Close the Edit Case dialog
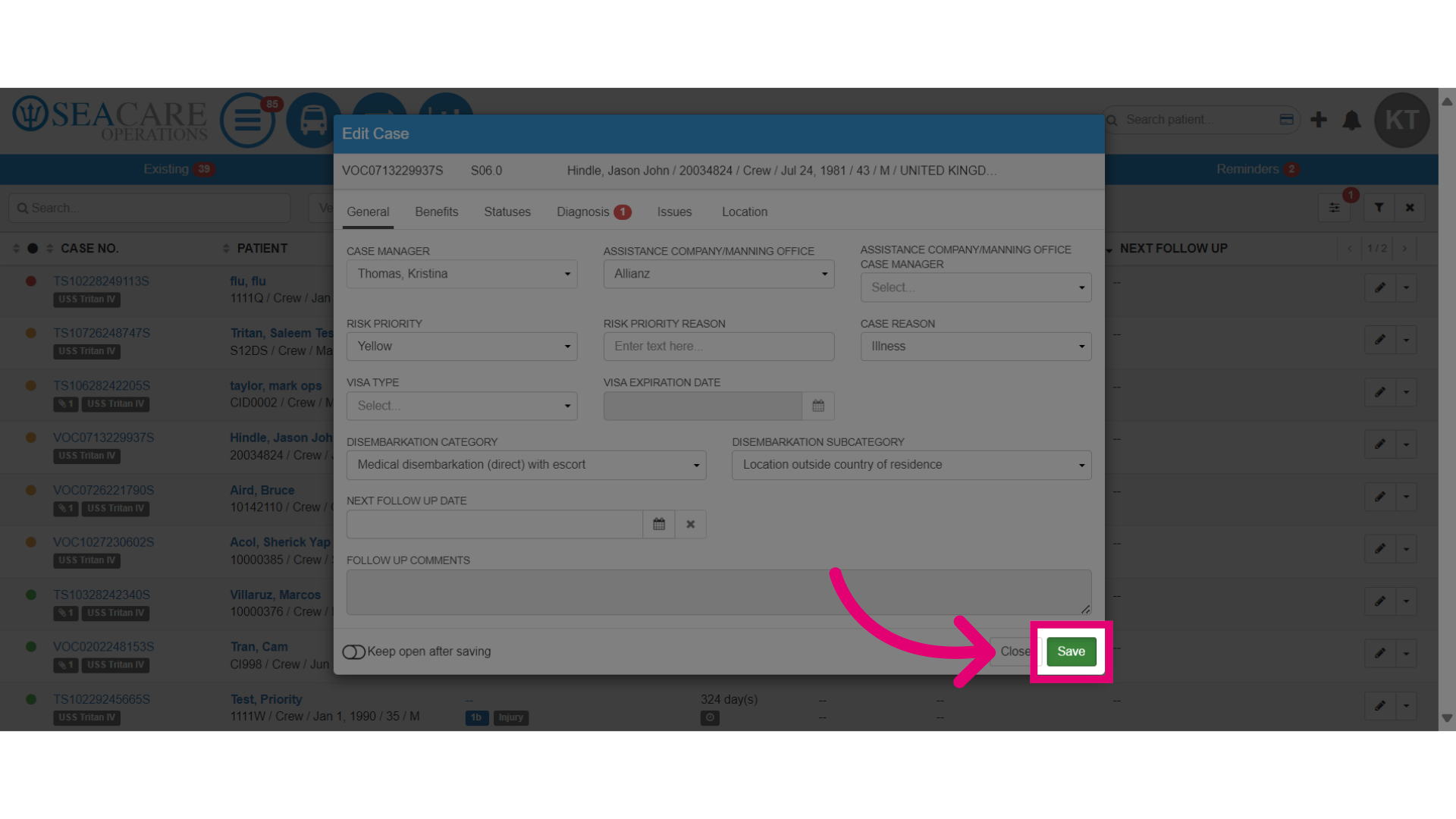 pos(1015,651)
